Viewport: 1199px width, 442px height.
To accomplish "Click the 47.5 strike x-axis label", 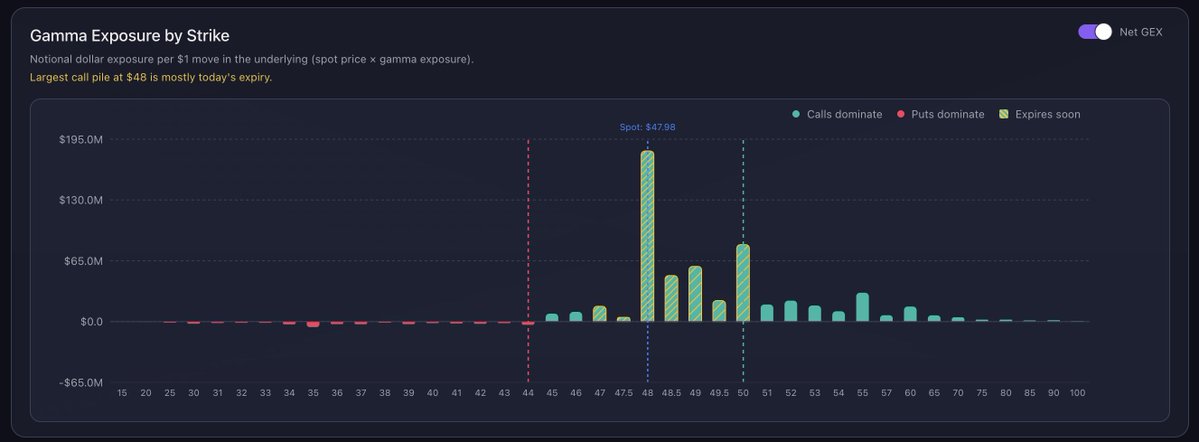I will (x=624, y=393).
